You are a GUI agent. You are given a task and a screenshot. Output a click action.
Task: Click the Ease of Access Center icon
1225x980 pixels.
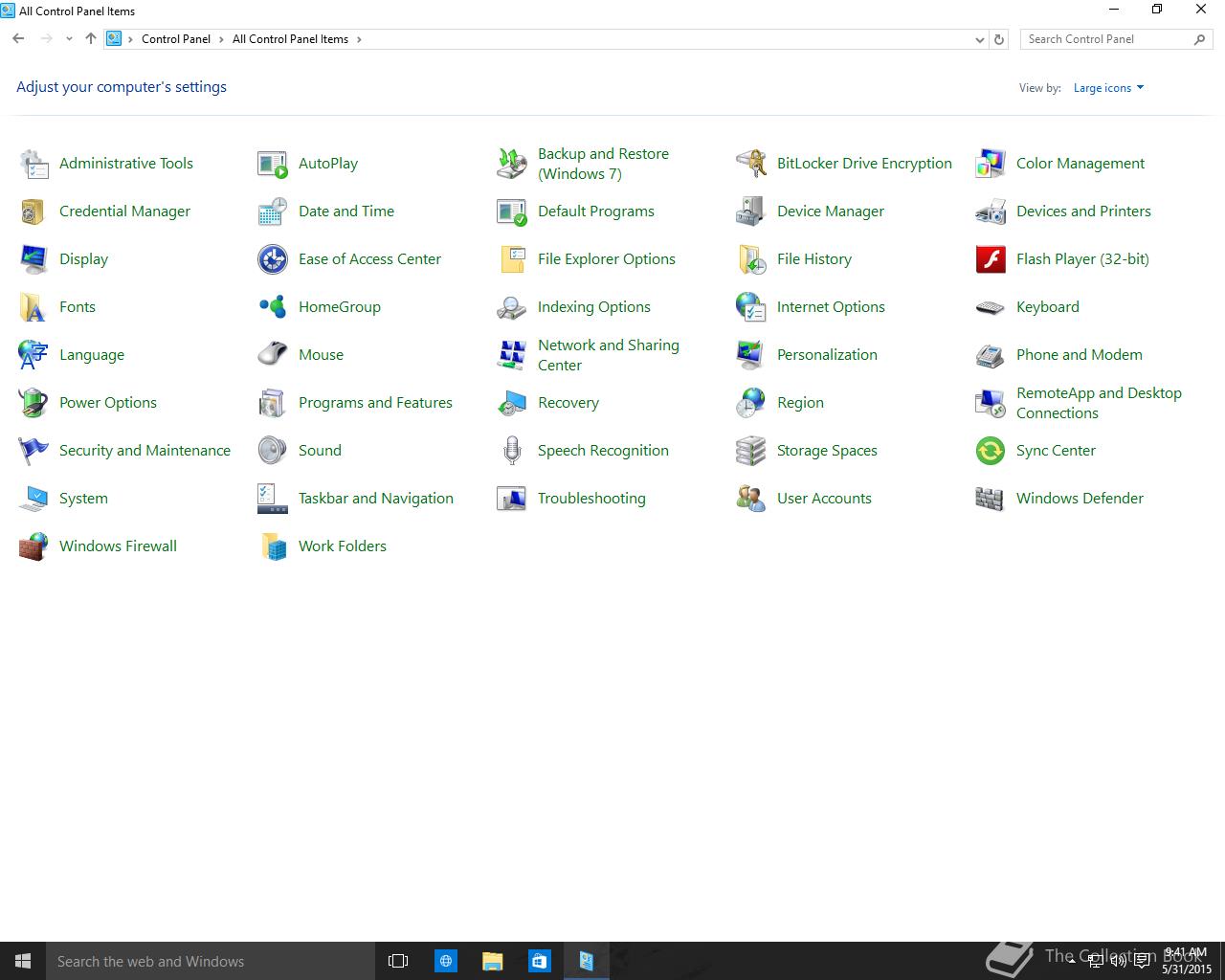[273, 259]
